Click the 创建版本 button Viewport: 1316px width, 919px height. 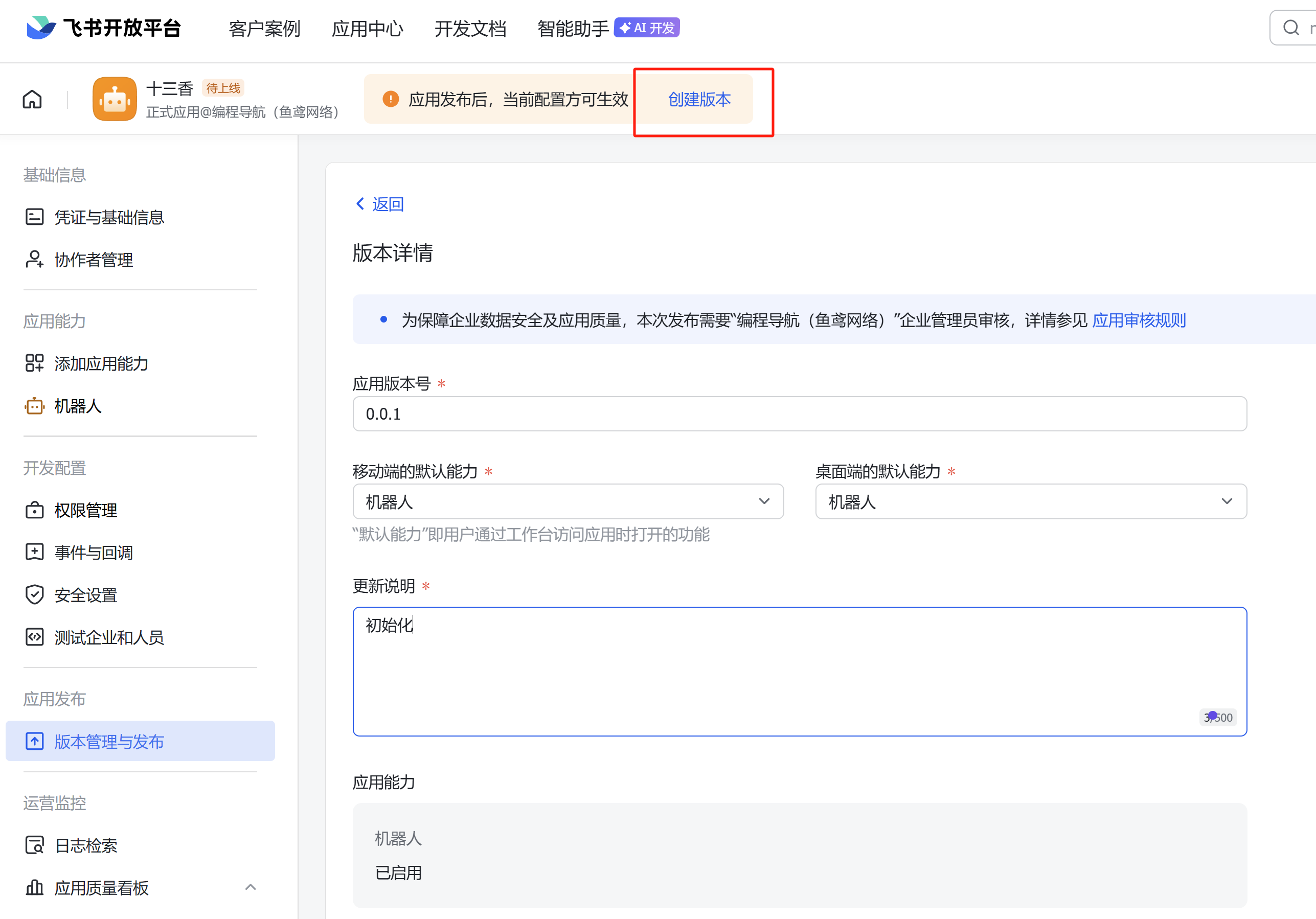[699, 100]
